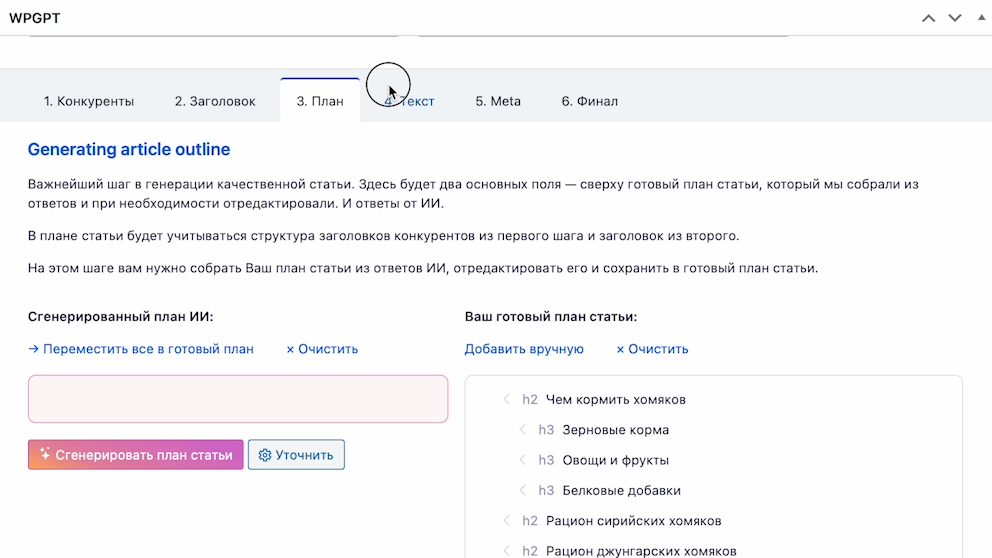This screenshot has height=558, width=992.
Task: Click arrow beside Рацион джунгарских хомяков
Action: (x=506, y=551)
